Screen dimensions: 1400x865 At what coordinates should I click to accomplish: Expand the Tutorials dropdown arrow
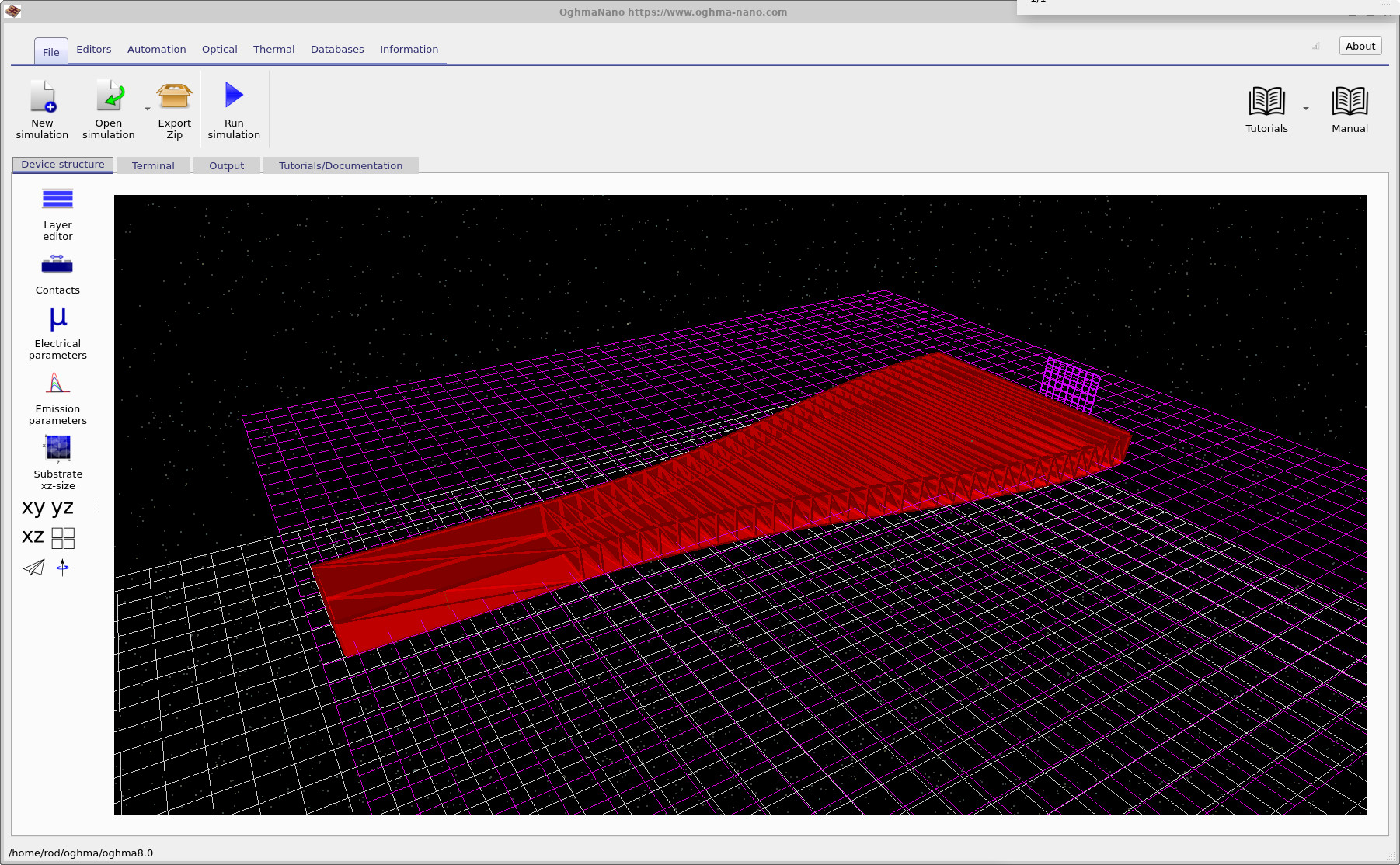[x=1306, y=109]
